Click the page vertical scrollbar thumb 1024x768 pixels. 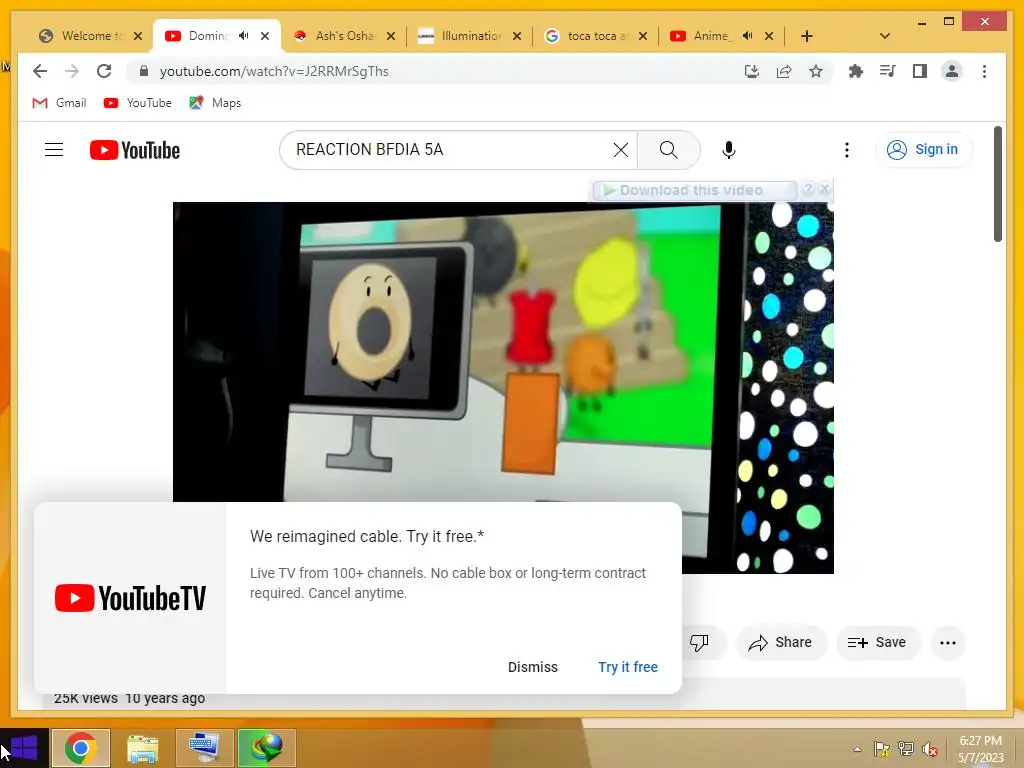[997, 184]
